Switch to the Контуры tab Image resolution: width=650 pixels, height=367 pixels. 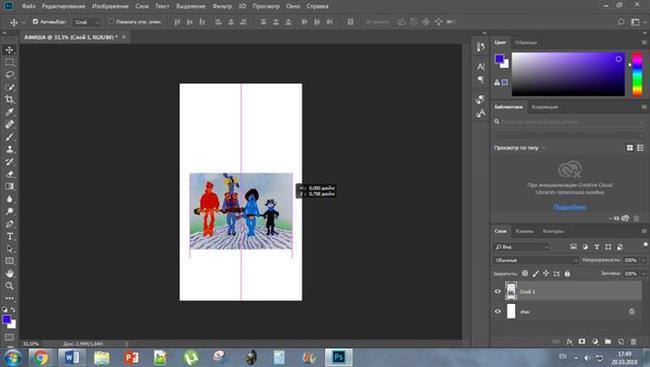[x=553, y=231]
